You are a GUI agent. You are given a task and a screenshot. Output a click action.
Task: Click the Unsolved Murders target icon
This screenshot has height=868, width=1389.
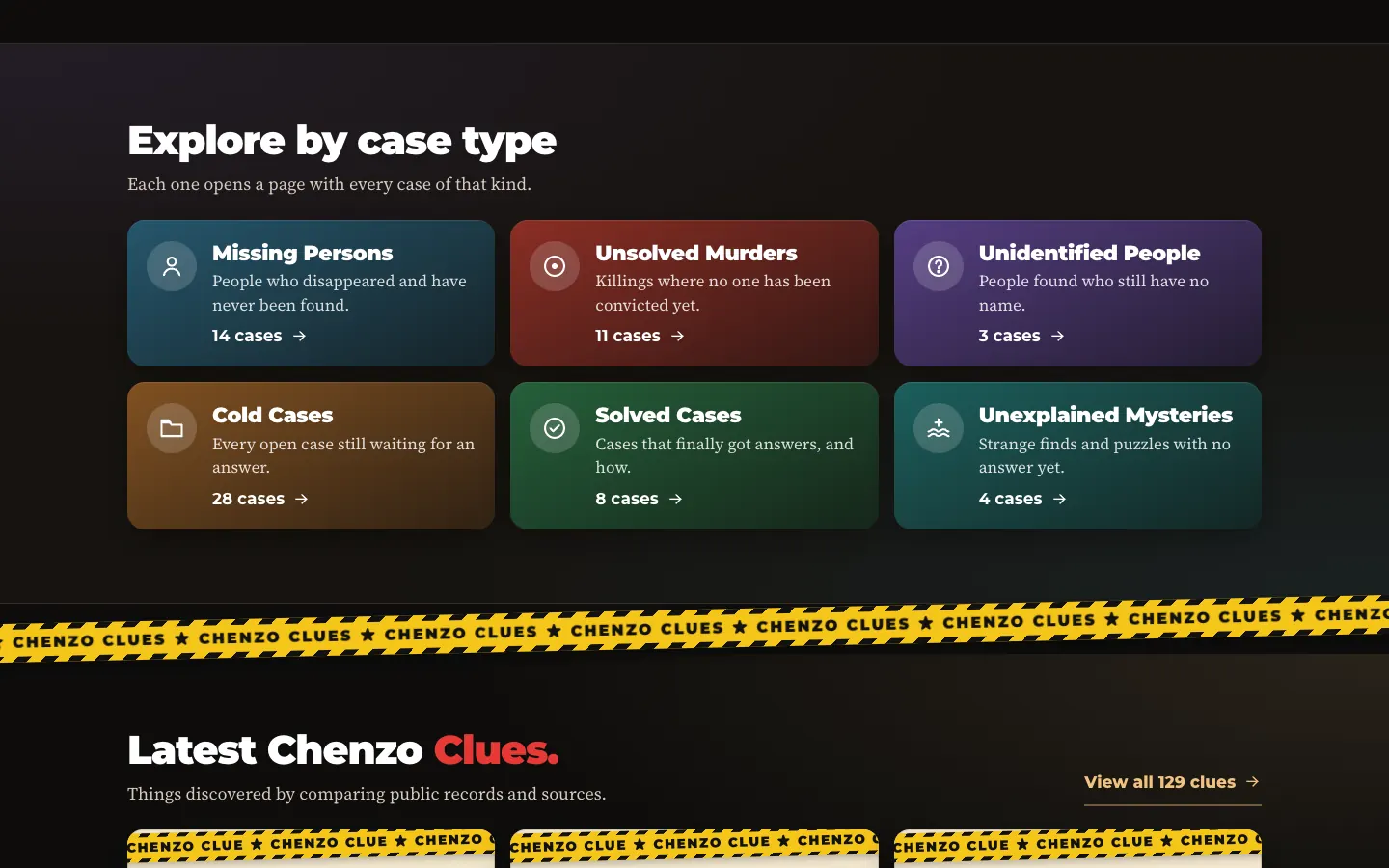tap(555, 266)
